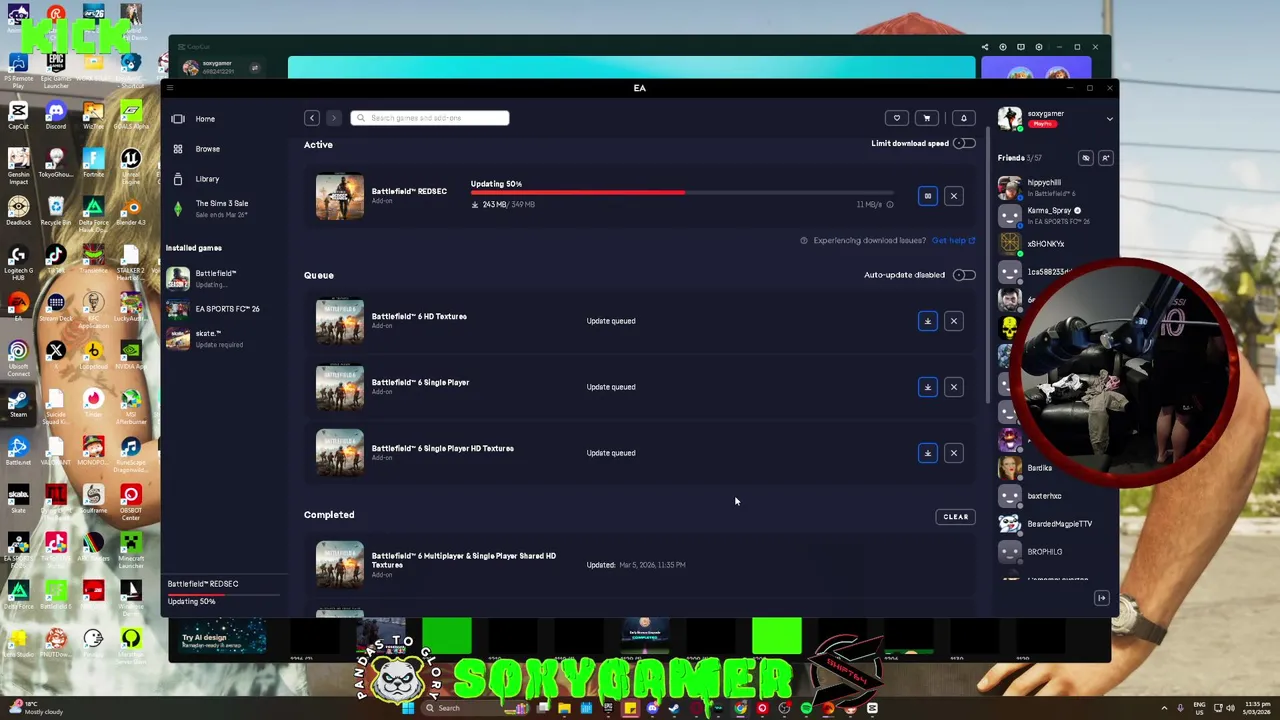
Task: Open Steam from the taskbar
Action: [x=674, y=708]
